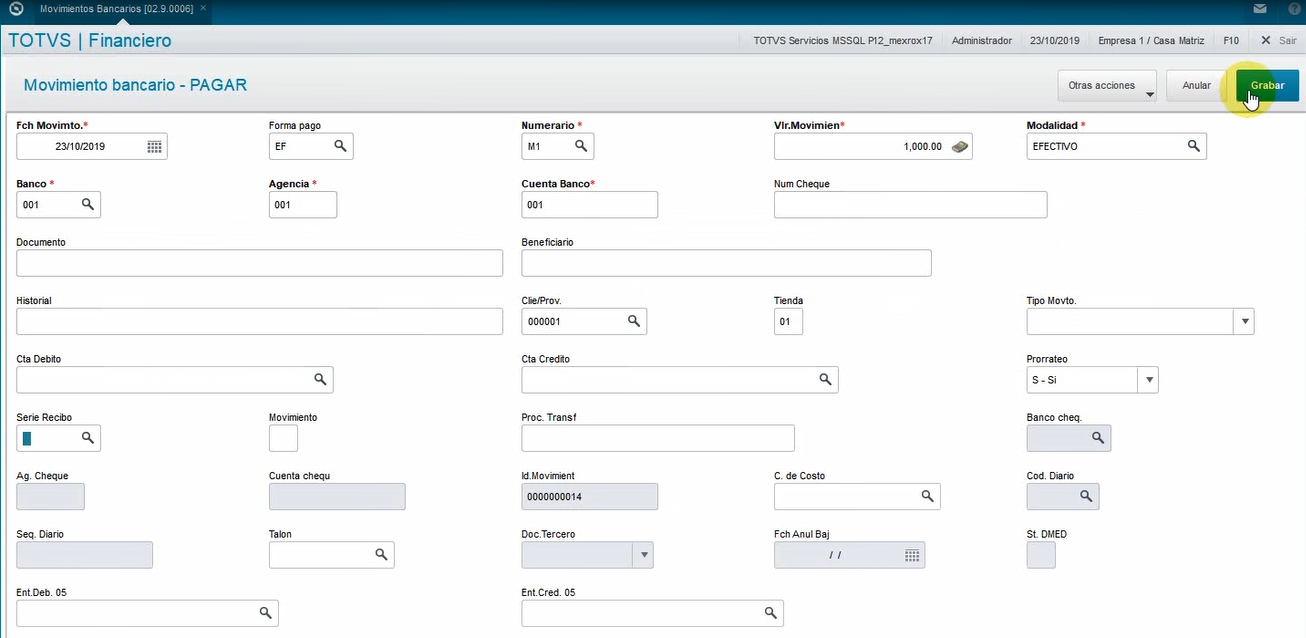Screen dimensions: 1306x638
Task: Search Cta Debito lookup icon
Action: coord(320,379)
